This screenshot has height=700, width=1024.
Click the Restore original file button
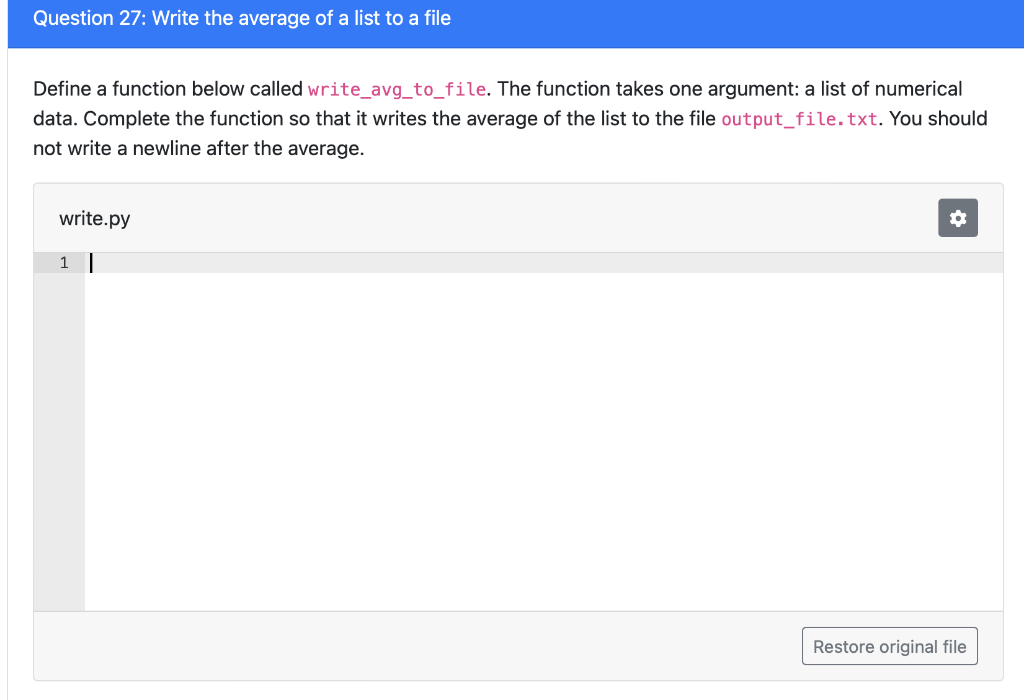[x=889, y=646]
